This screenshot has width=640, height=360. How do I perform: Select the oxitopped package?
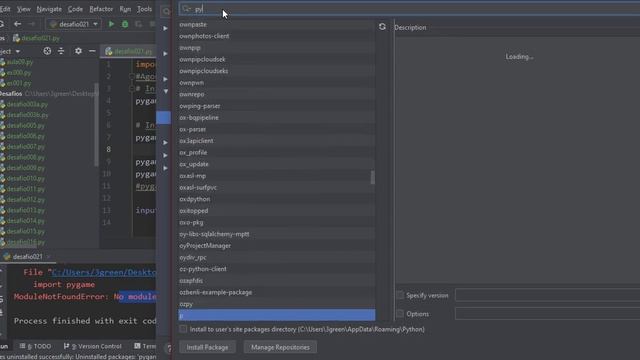(276, 211)
